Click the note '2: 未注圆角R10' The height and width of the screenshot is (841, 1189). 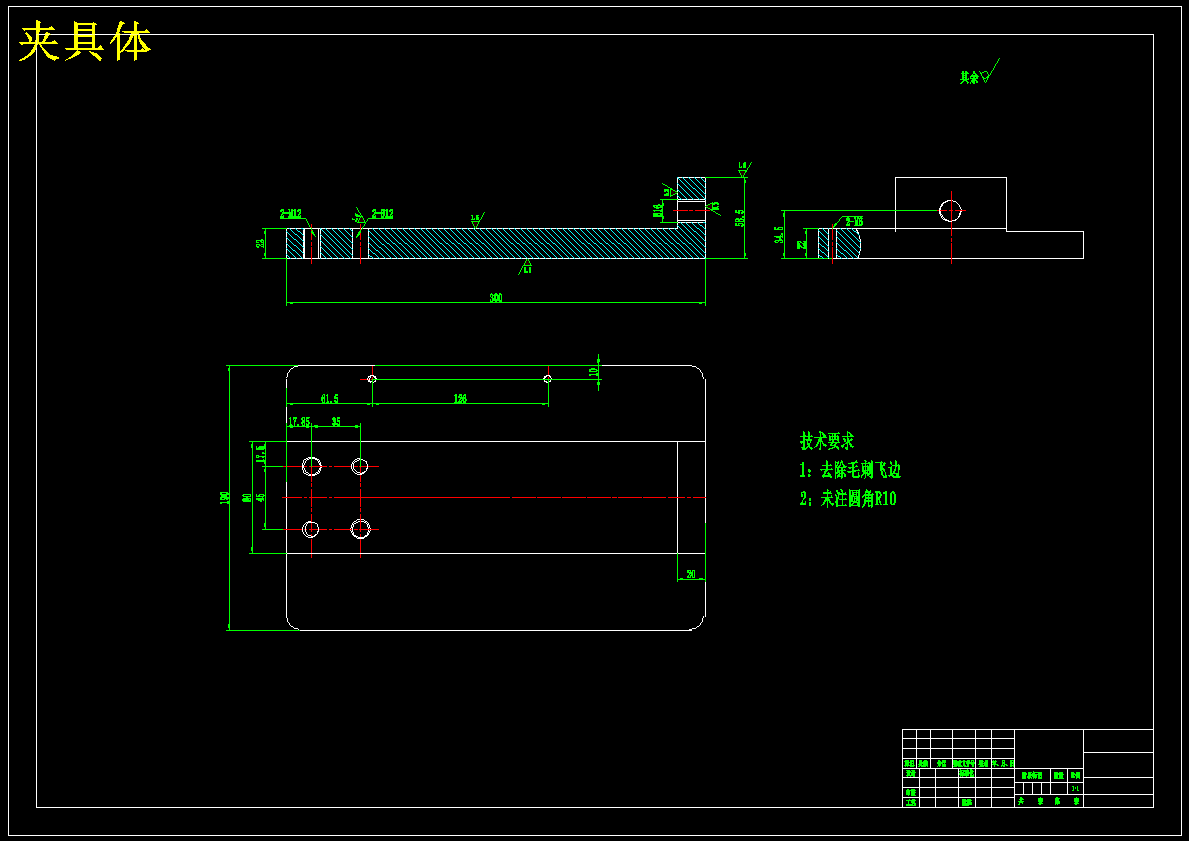(848, 499)
